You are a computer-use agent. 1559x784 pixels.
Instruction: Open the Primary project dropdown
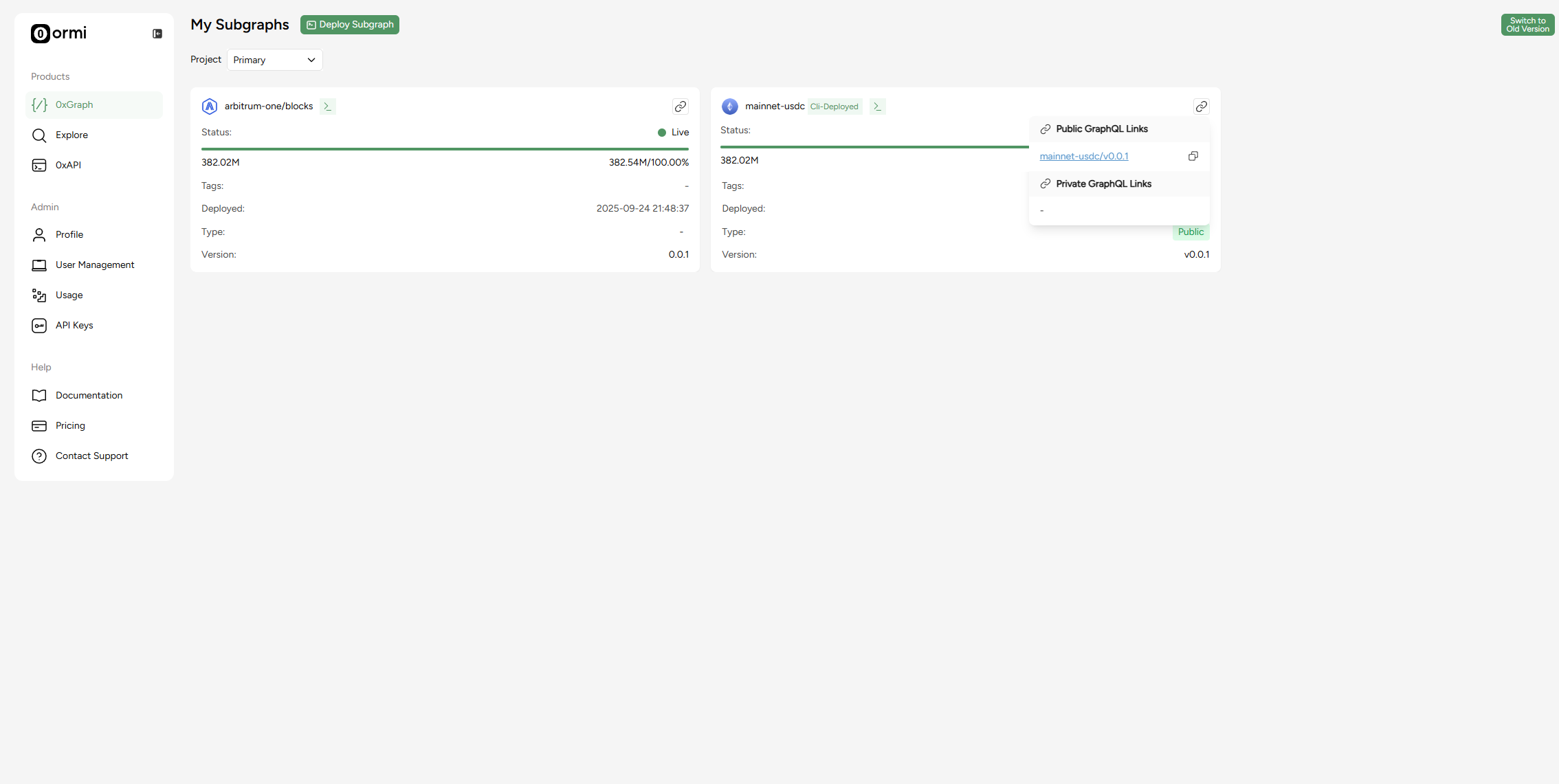click(x=274, y=60)
